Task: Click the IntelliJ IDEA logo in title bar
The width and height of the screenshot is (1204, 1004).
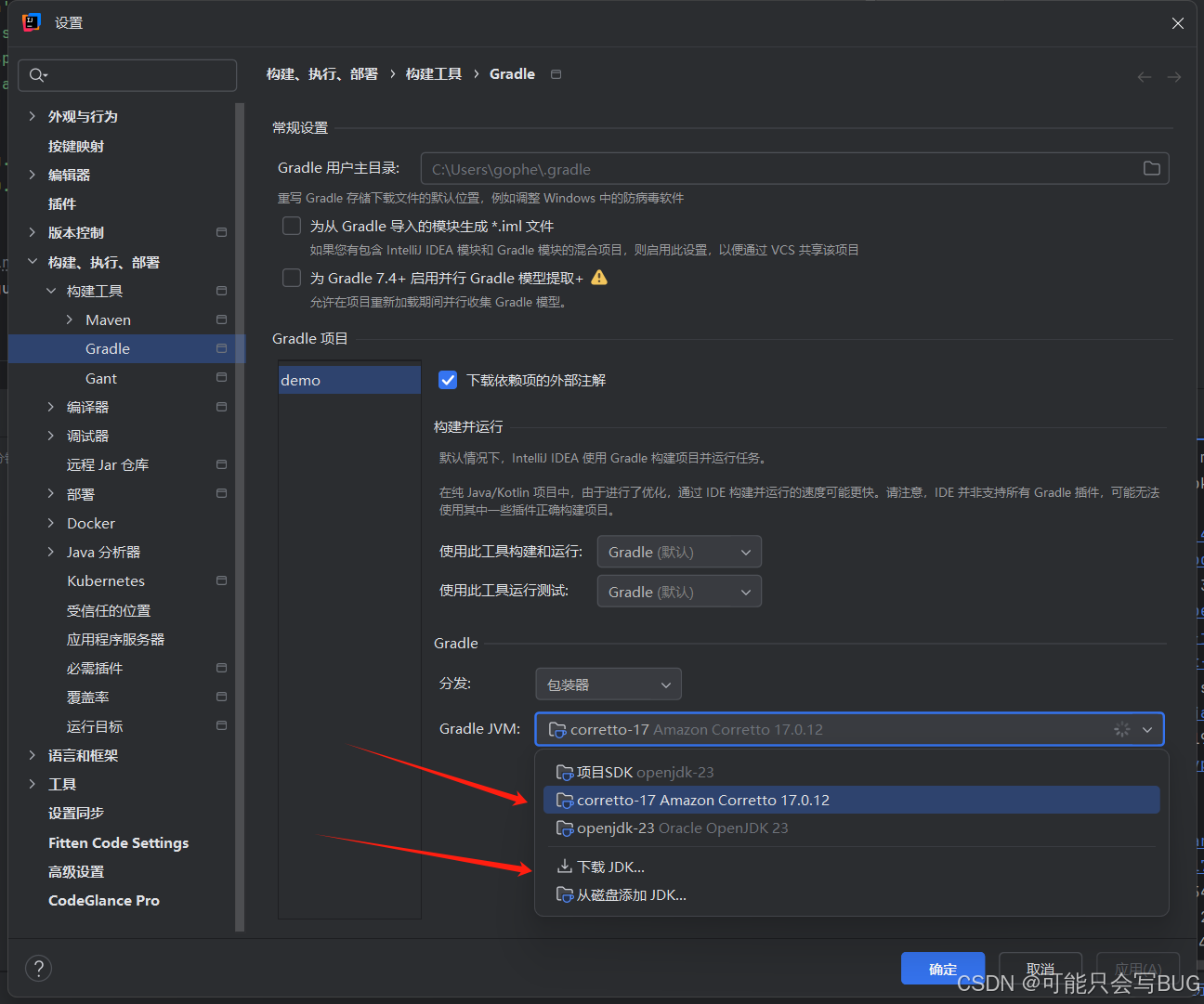Action: (32, 22)
